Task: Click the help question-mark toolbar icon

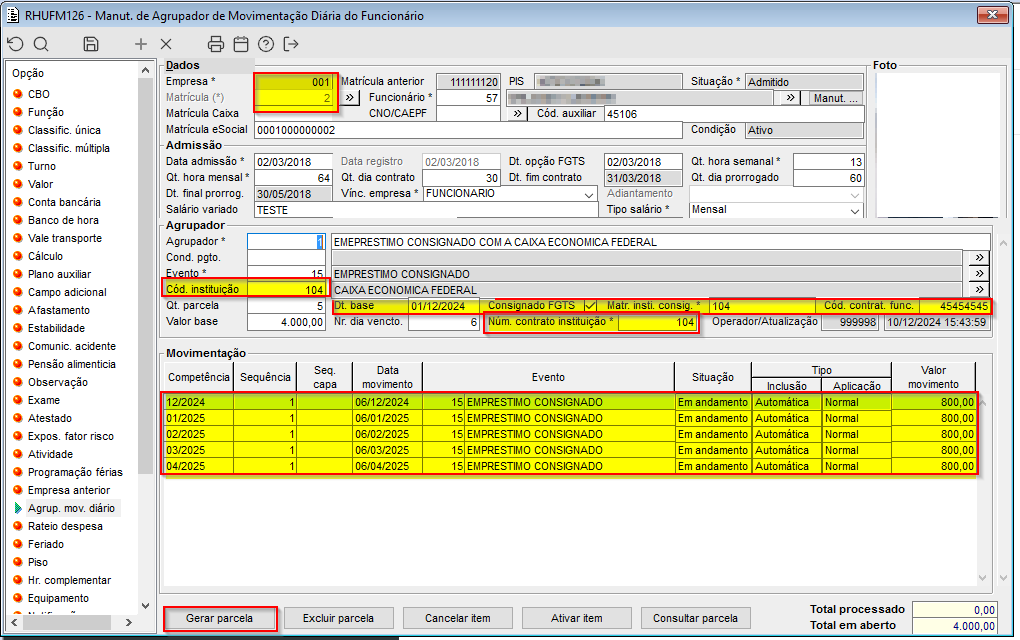Action: tap(265, 44)
